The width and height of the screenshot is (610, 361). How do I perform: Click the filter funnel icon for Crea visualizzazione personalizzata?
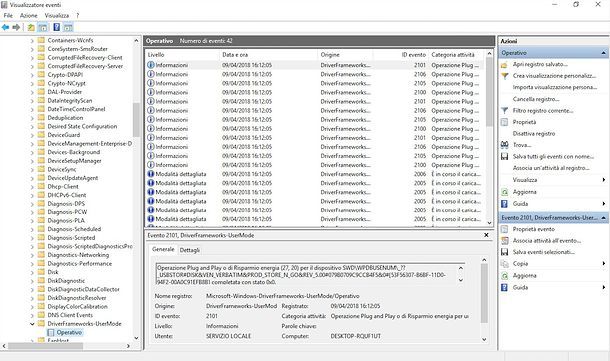[x=504, y=76]
